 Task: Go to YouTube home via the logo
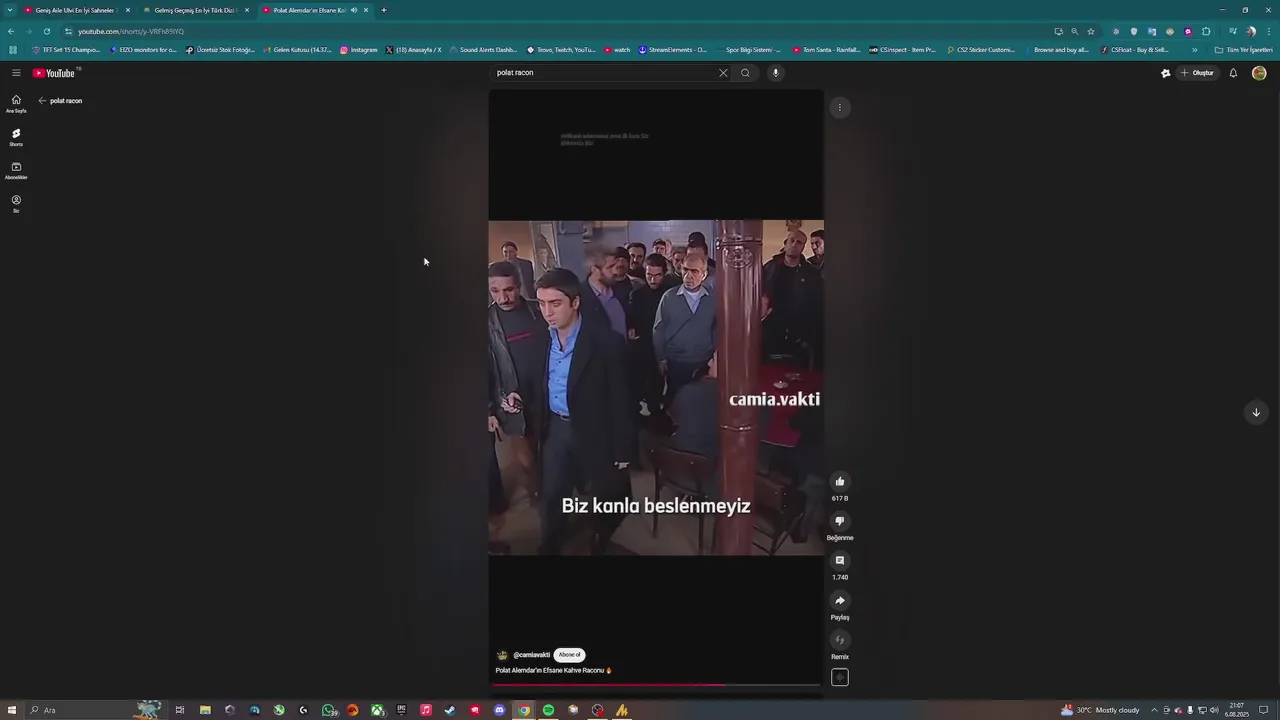click(56, 73)
